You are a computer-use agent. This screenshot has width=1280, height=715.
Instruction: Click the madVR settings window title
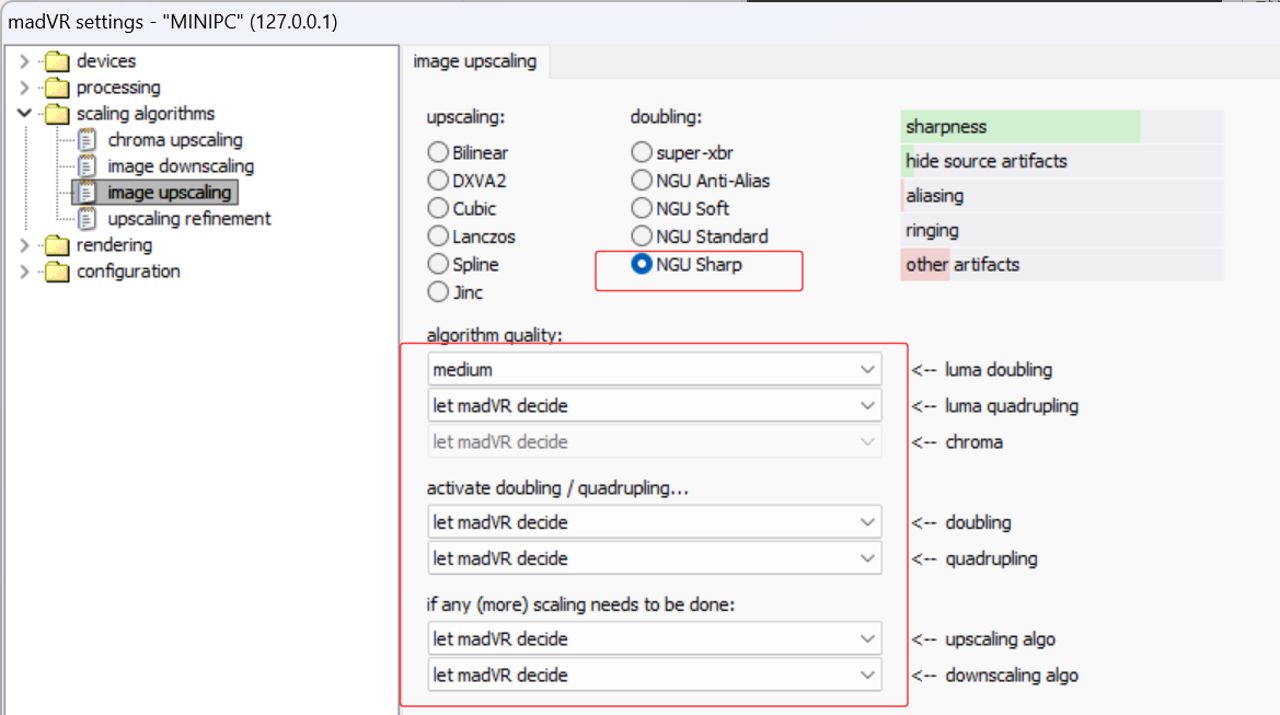173,21
